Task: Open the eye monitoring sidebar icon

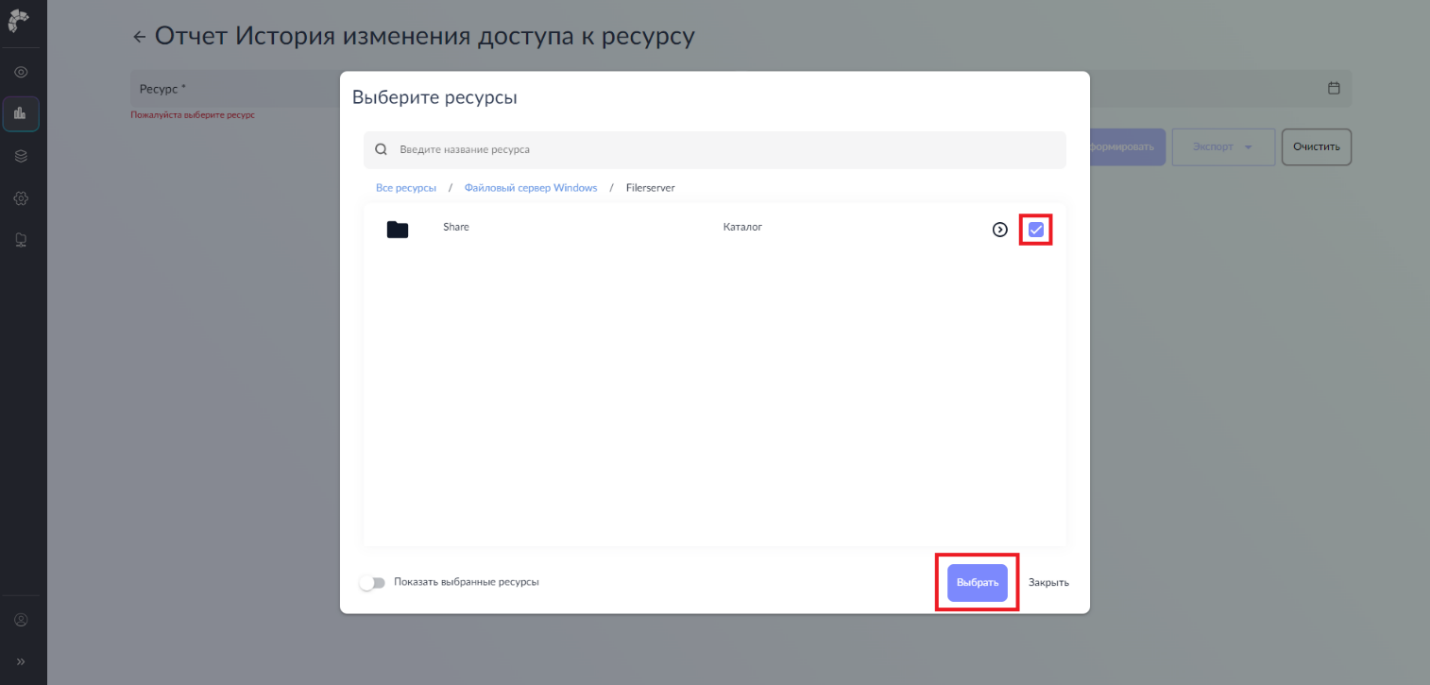Action: 21,72
